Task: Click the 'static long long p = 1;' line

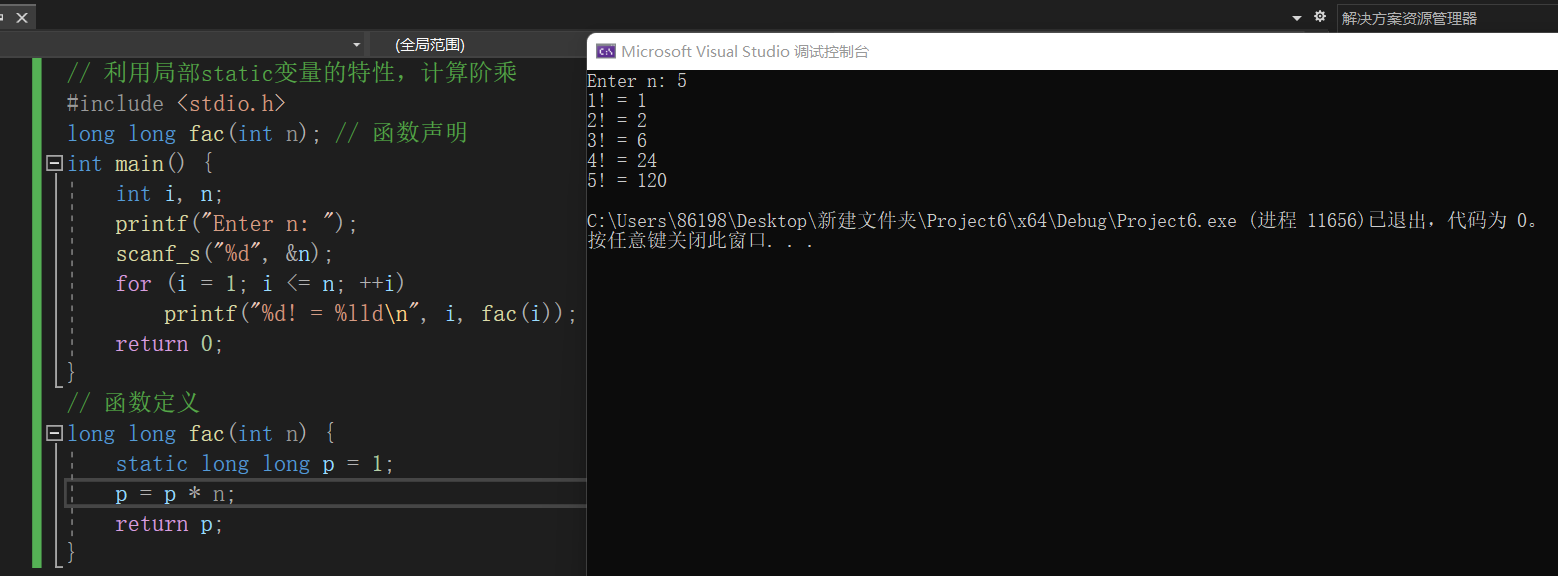Action: tap(255, 464)
